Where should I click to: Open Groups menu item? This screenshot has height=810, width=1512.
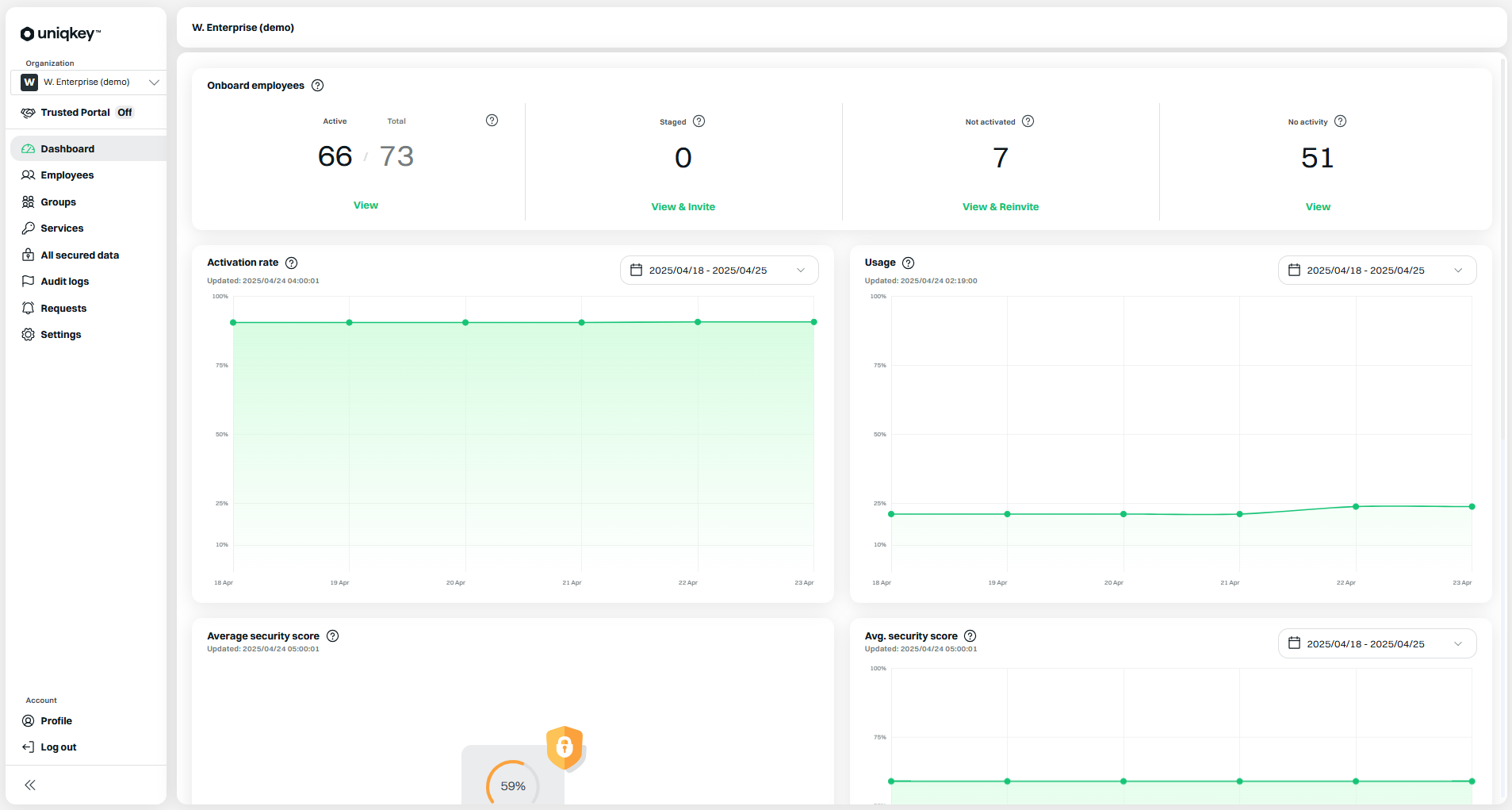(89, 202)
